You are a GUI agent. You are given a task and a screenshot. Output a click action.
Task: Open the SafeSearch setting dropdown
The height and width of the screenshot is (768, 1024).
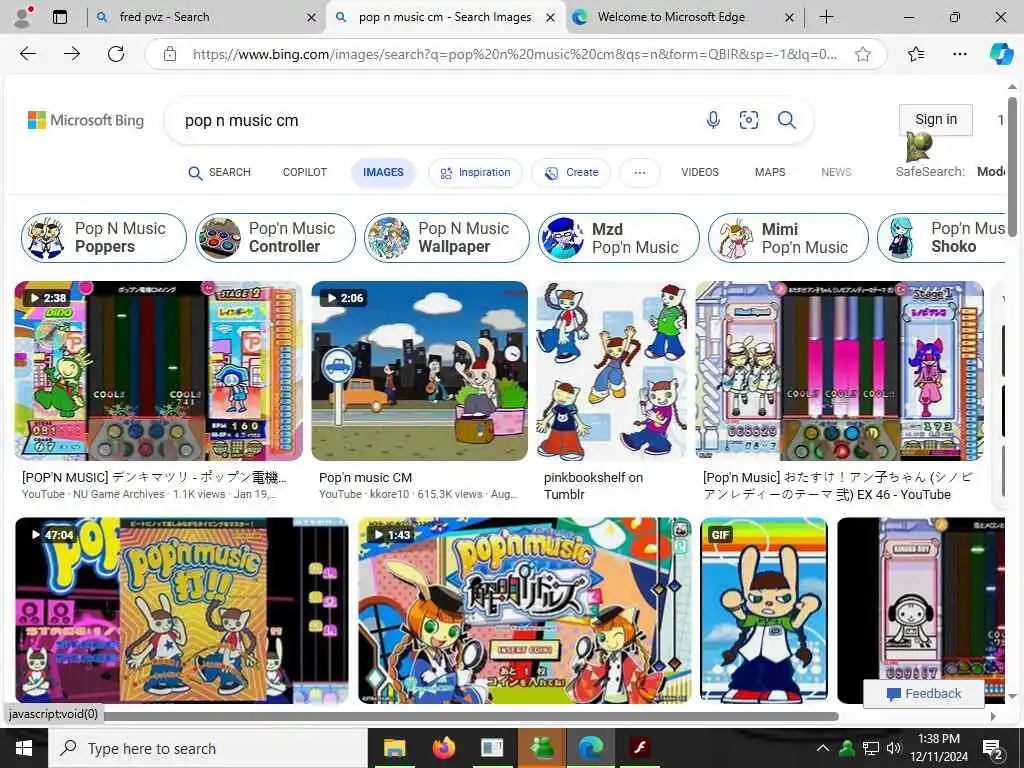tap(950, 172)
